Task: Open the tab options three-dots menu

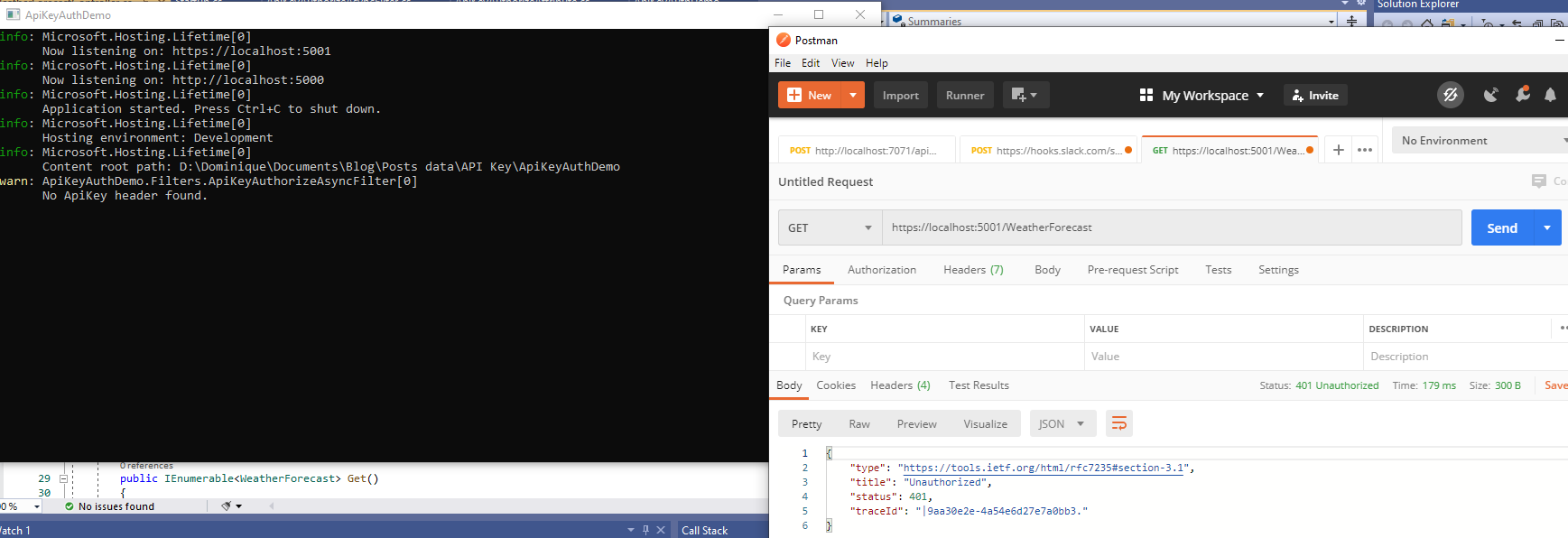Action: (1365, 150)
